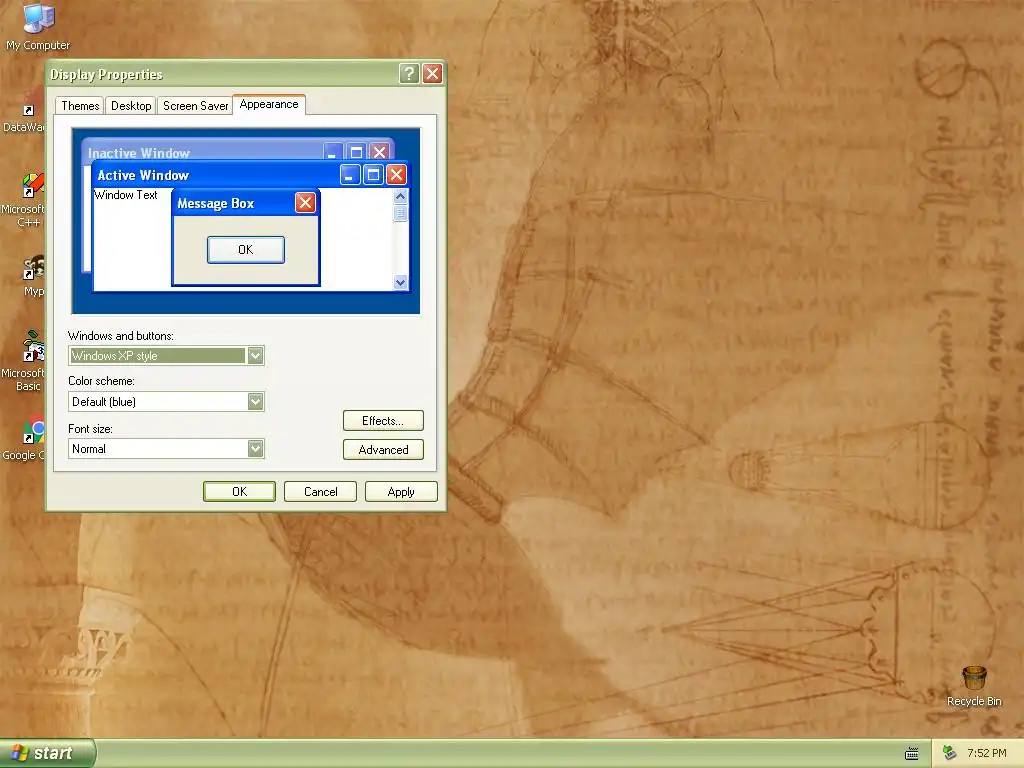Click the Message Box close button in preview
This screenshot has height=768, width=1024.
[x=305, y=203]
